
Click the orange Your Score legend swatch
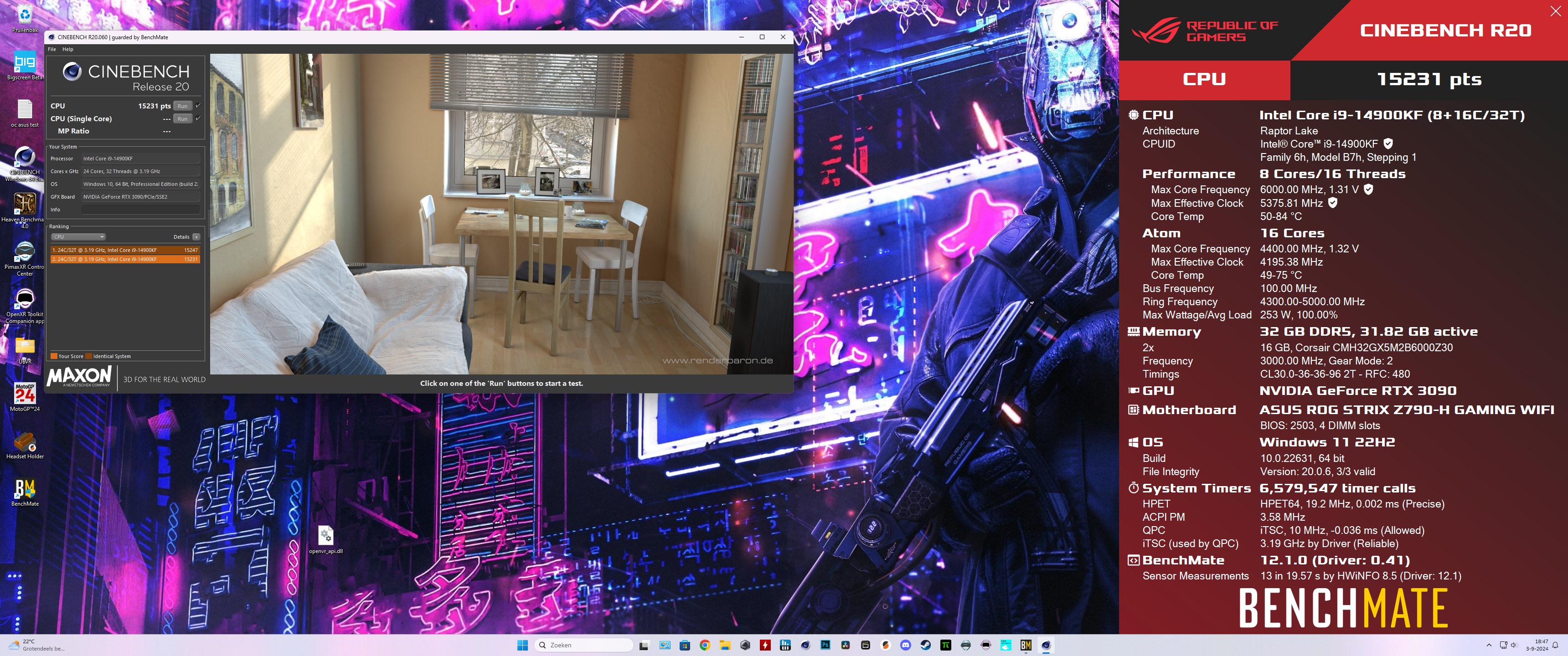tap(54, 357)
